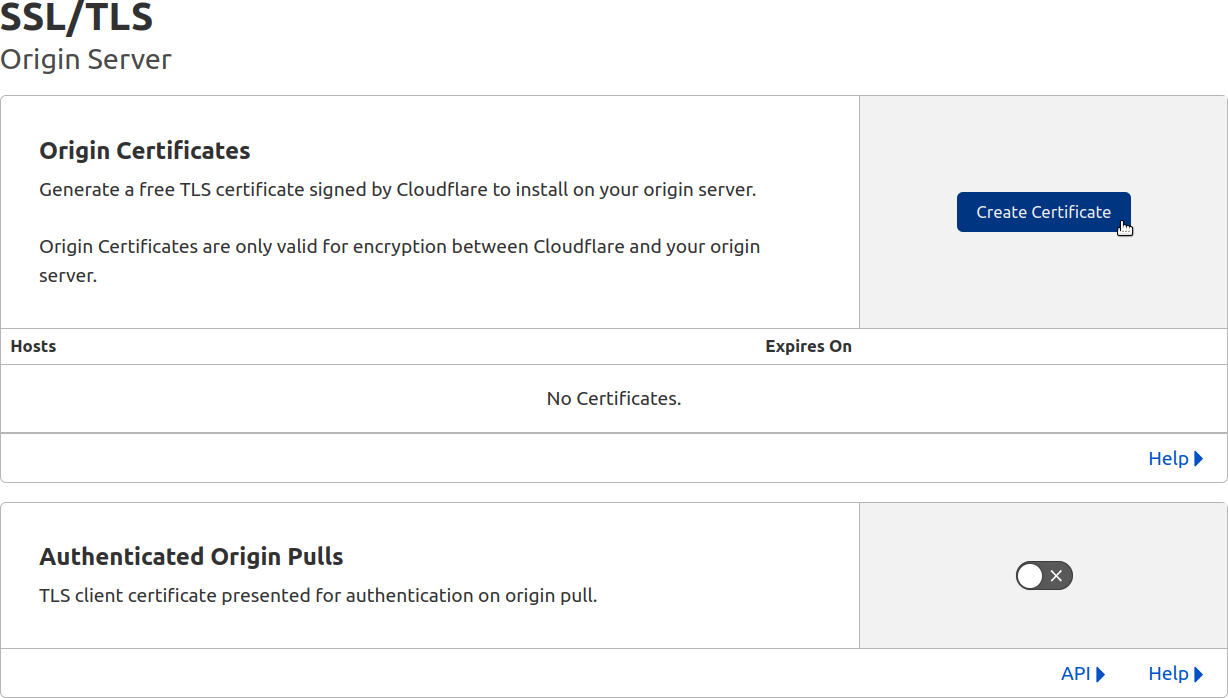Select the Expires On column header
Viewport: 1228px width, 698px height.
(x=808, y=346)
